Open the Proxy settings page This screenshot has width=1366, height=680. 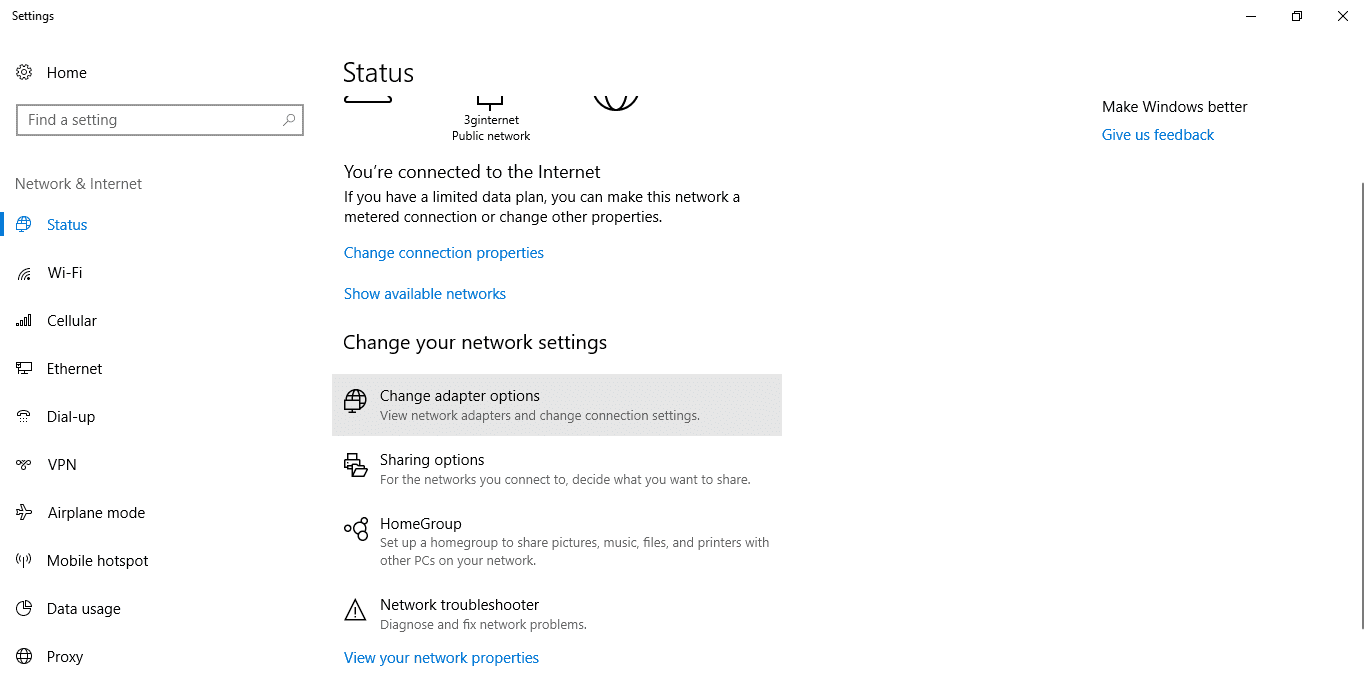pos(65,657)
